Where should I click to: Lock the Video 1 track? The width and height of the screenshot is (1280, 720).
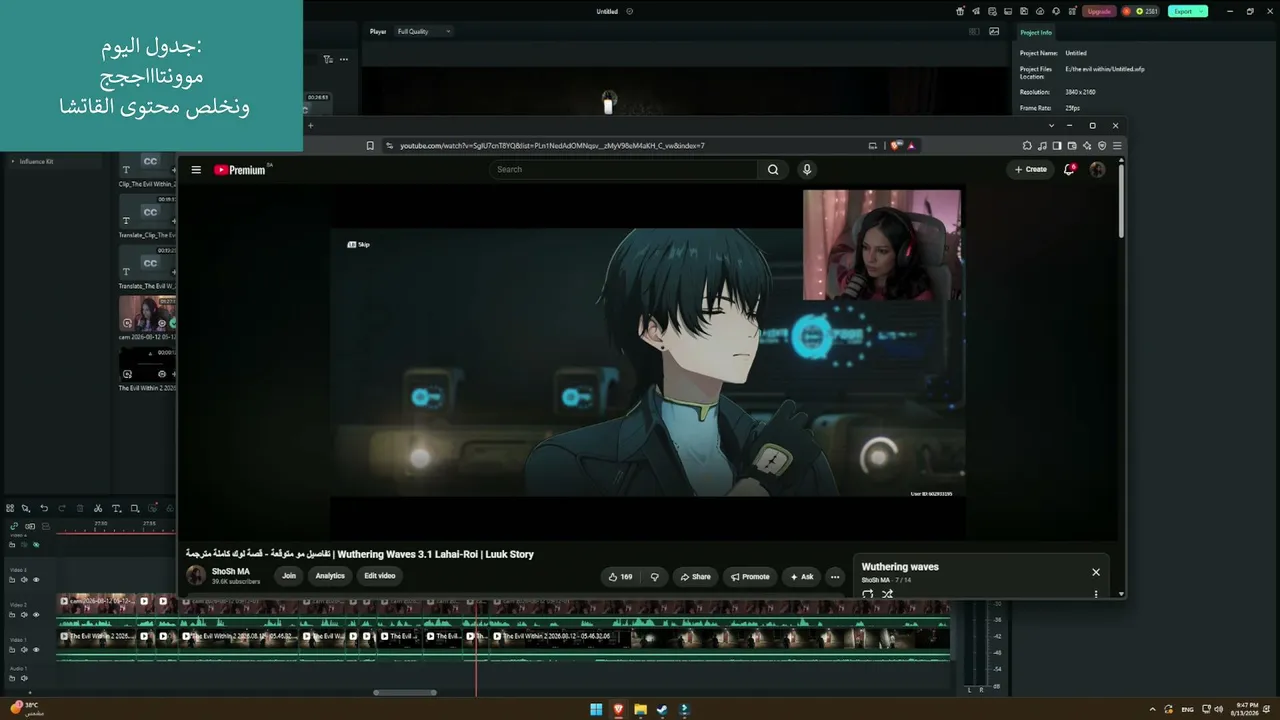[x=12, y=650]
